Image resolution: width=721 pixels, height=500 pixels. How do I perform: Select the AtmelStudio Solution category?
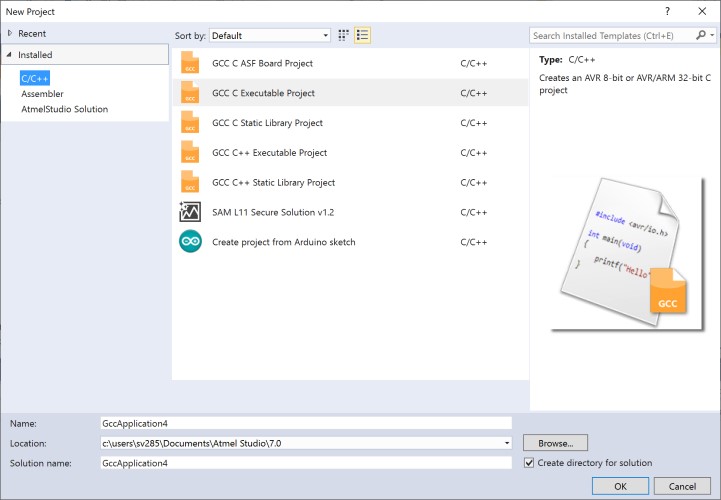point(65,109)
